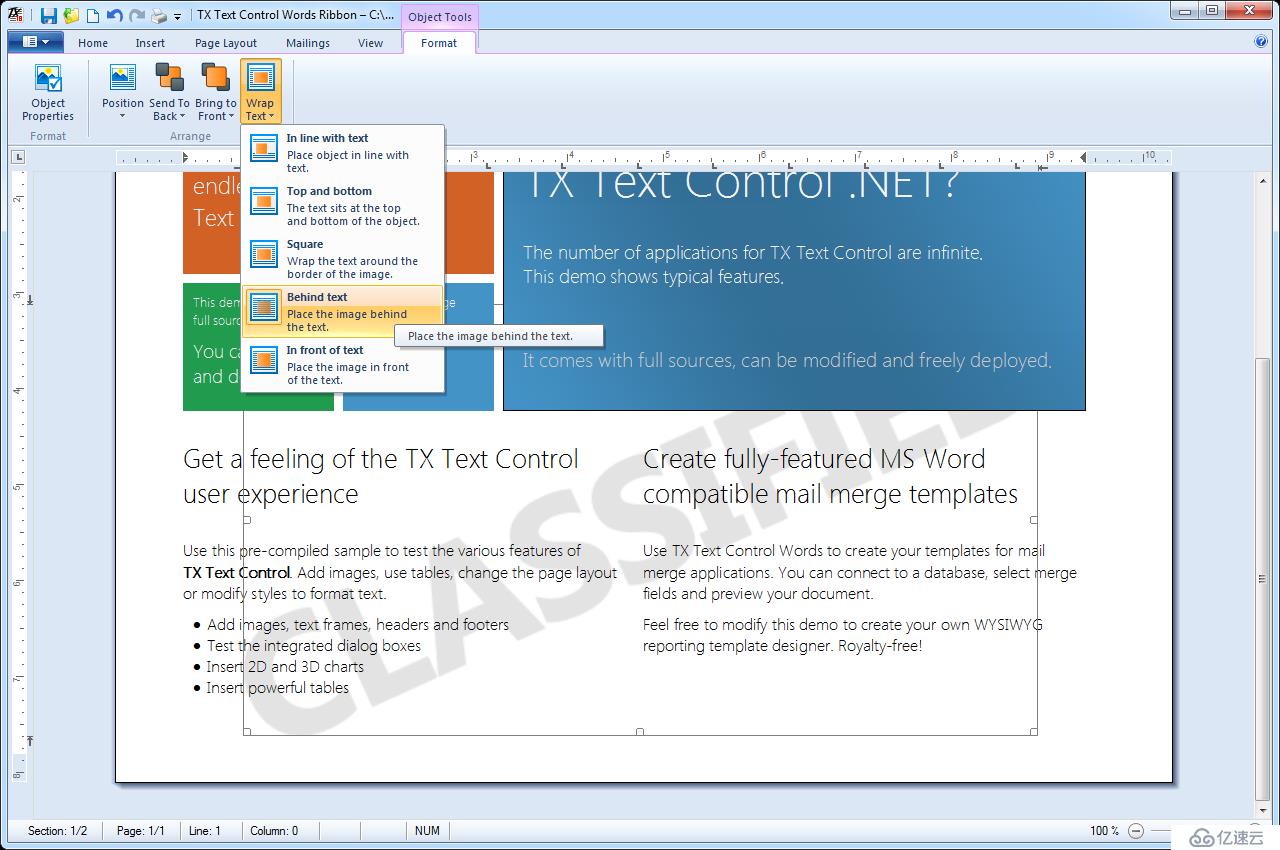Switch to the Home ribbon tab

pyautogui.click(x=93, y=43)
